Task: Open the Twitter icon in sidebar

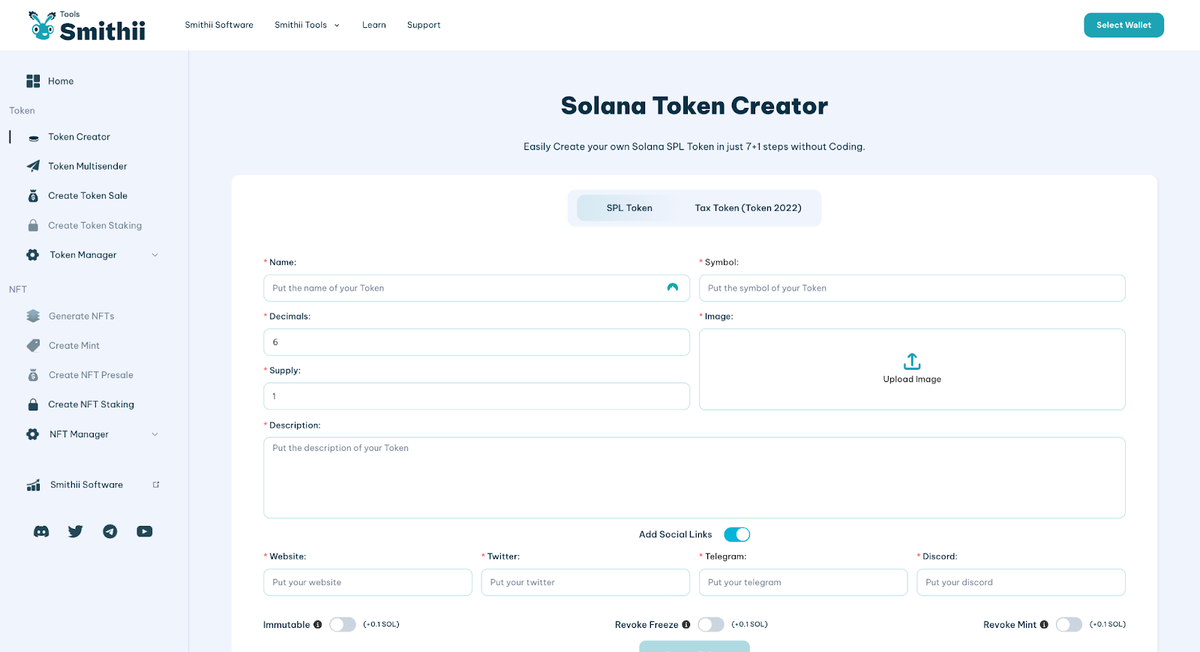Action: coord(75,531)
